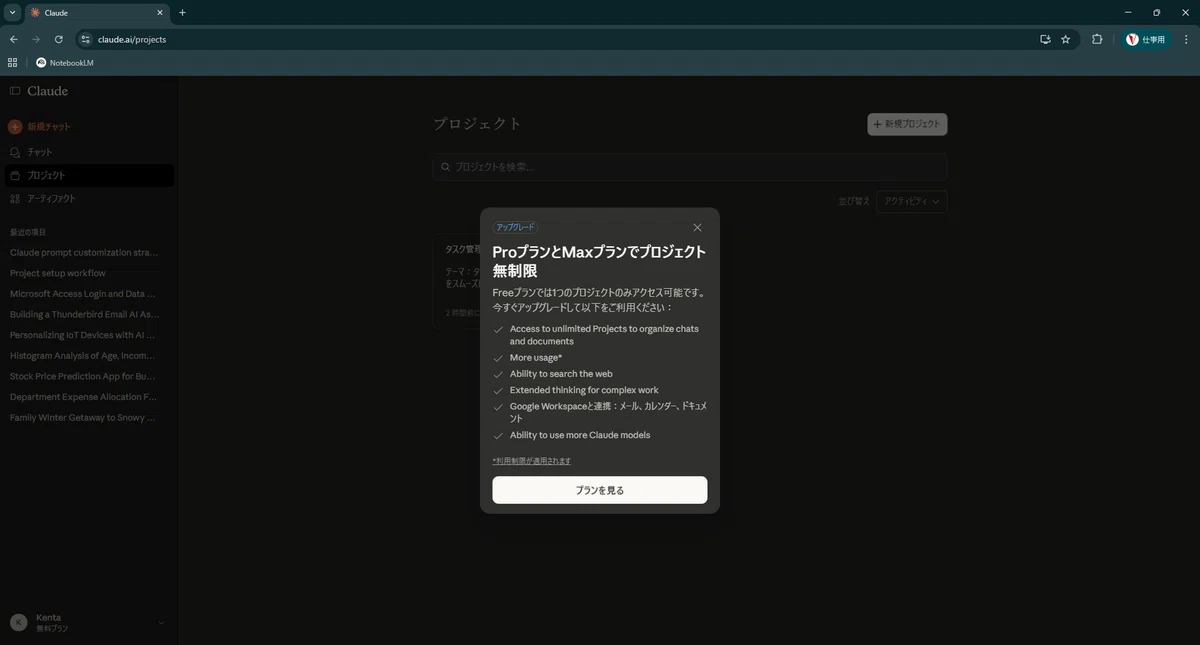Go back with the browser back arrow
The height and width of the screenshot is (645, 1200).
point(13,39)
